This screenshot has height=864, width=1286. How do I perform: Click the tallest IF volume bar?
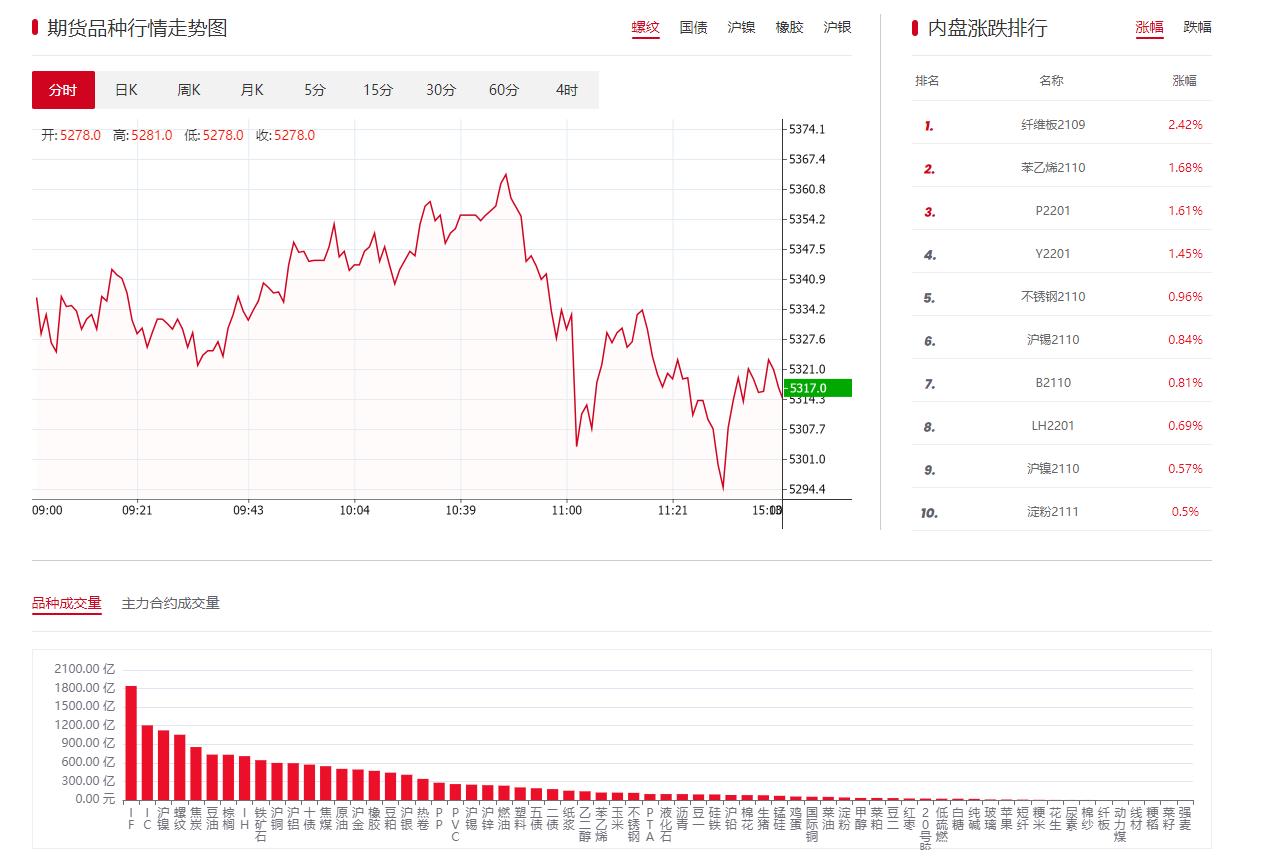coord(131,742)
